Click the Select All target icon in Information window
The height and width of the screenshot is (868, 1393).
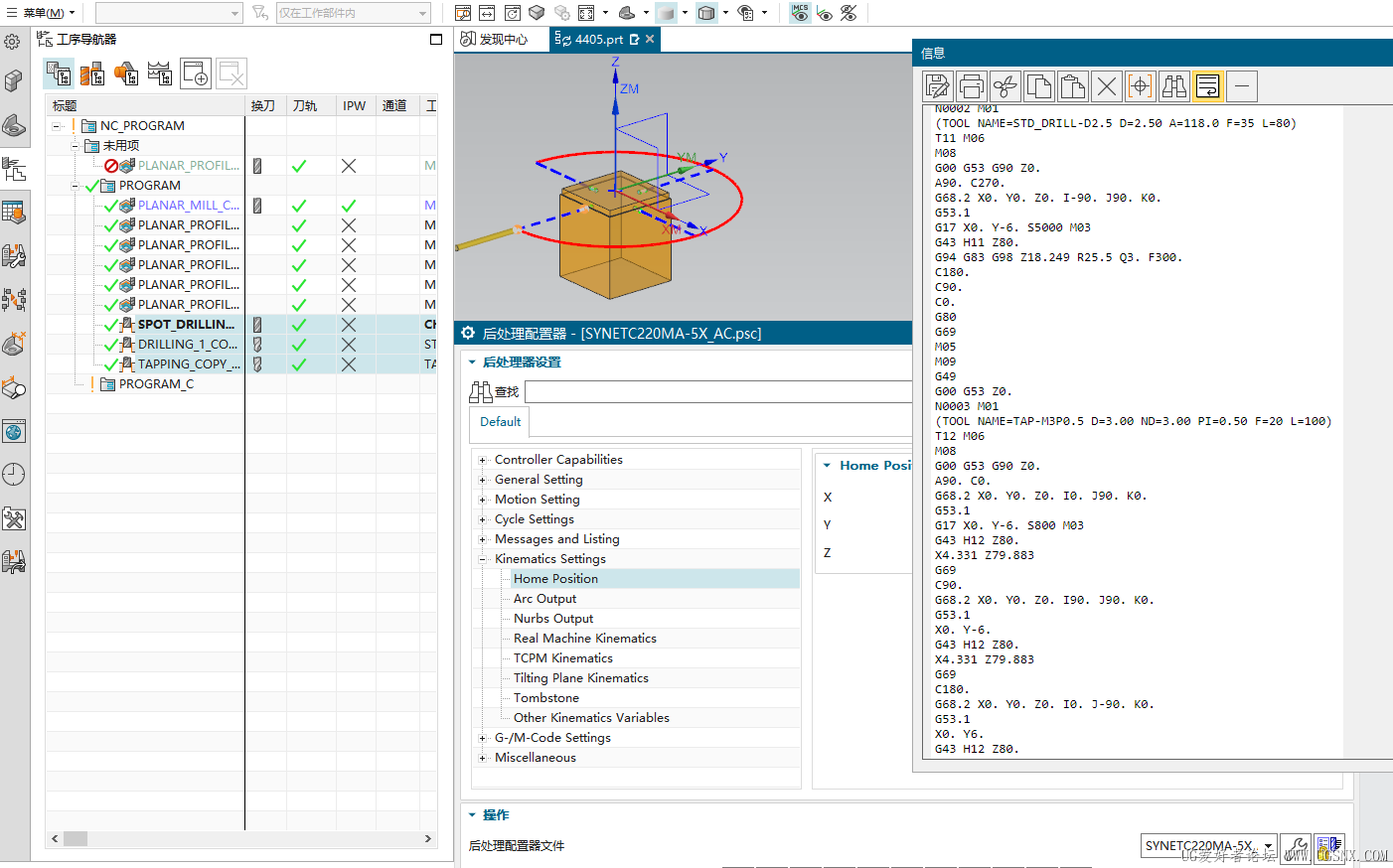point(1141,86)
